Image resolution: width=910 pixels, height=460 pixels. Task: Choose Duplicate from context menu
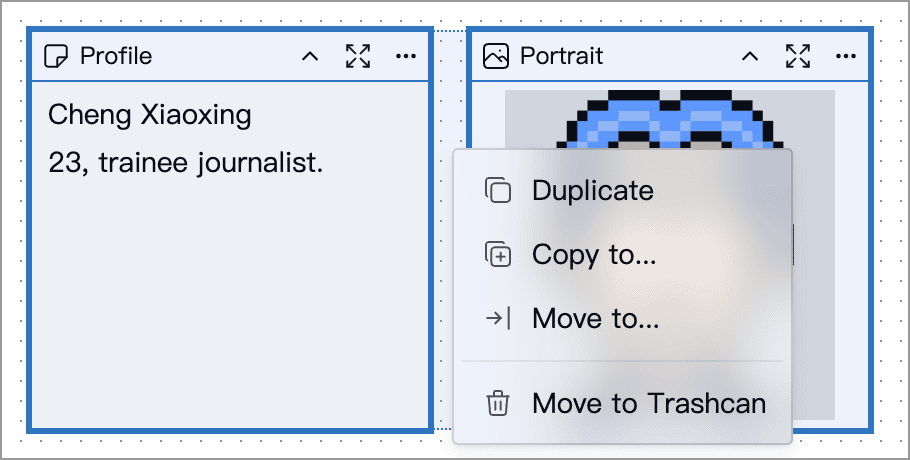(x=622, y=191)
